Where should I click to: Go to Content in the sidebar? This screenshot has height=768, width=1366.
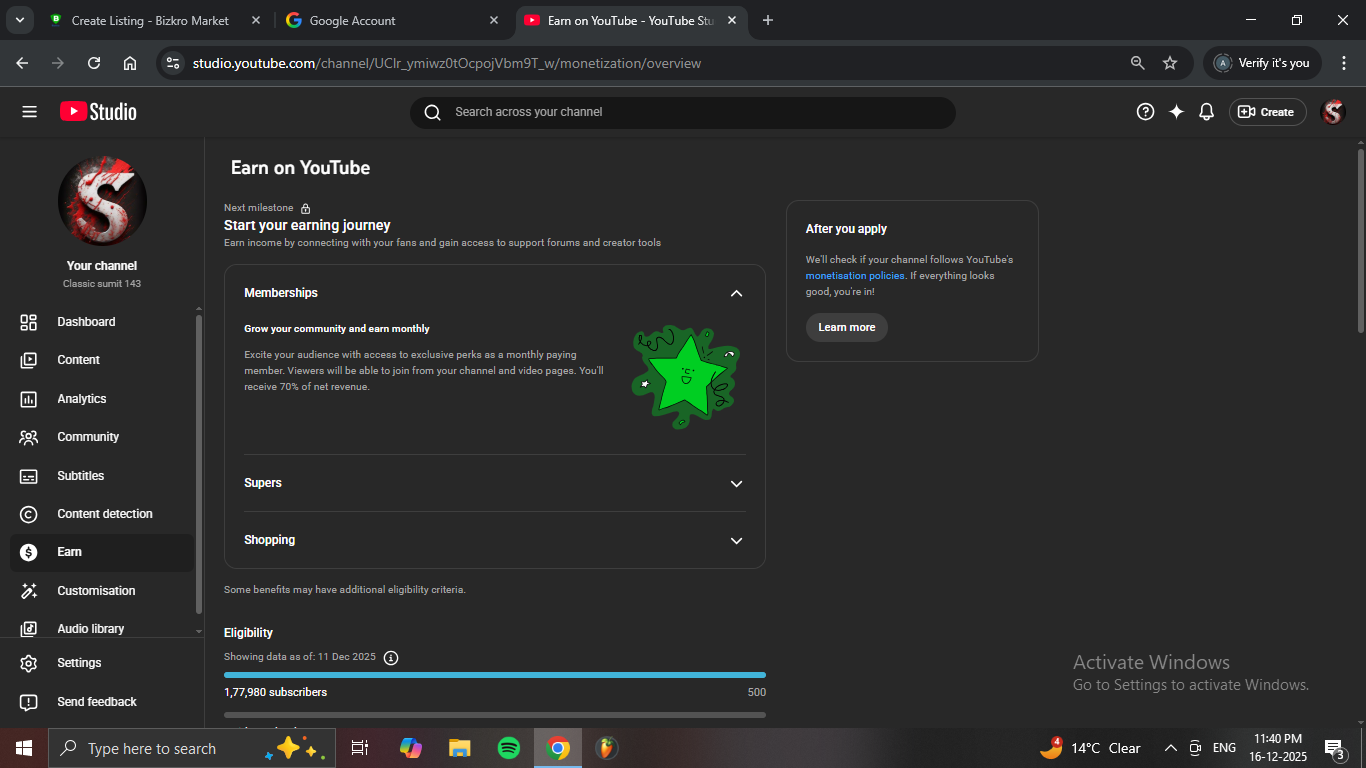[78, 360]
